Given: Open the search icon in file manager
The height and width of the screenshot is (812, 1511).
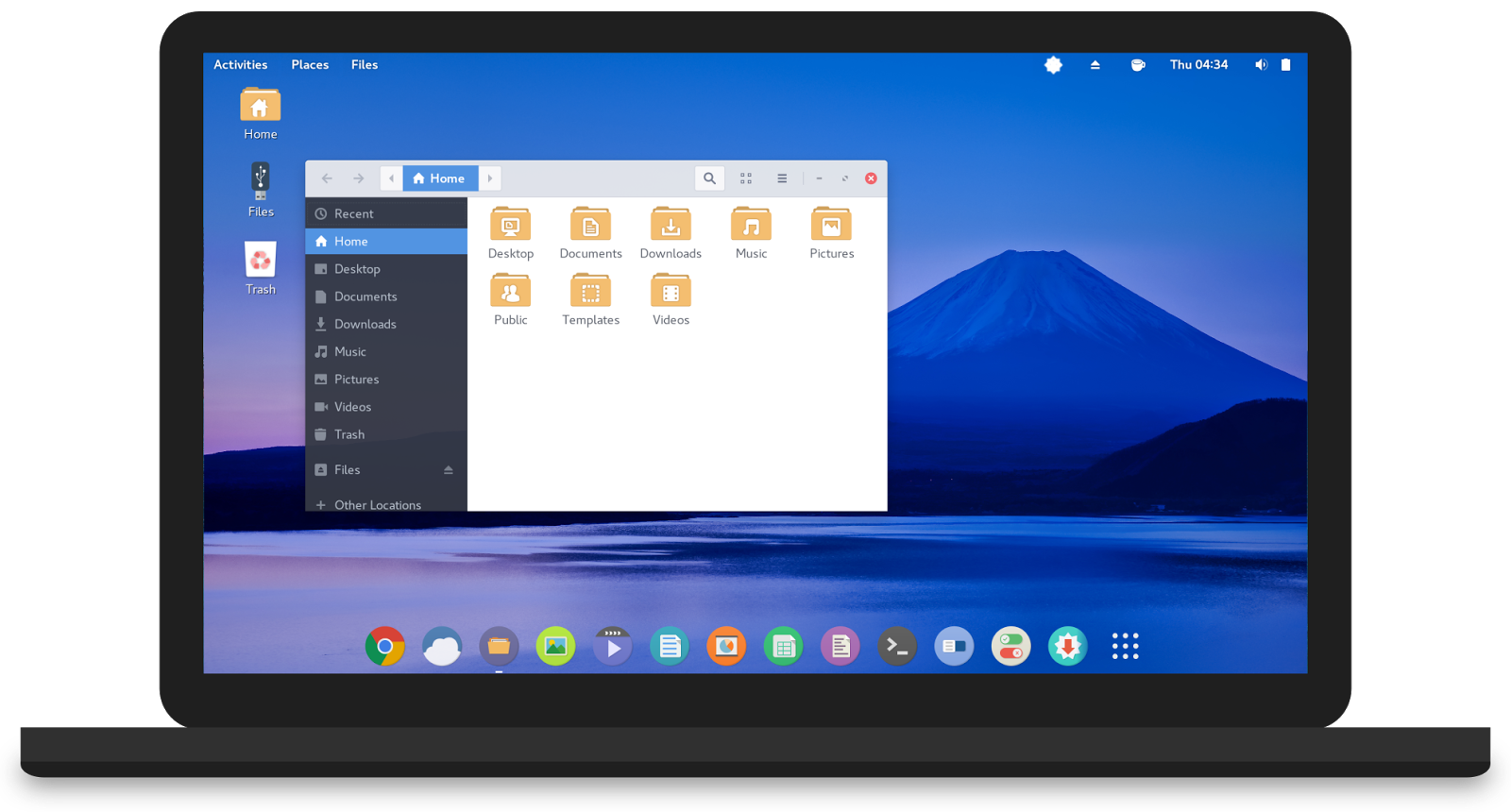Looking at the screenshot, I should click(x=709, y=178).
